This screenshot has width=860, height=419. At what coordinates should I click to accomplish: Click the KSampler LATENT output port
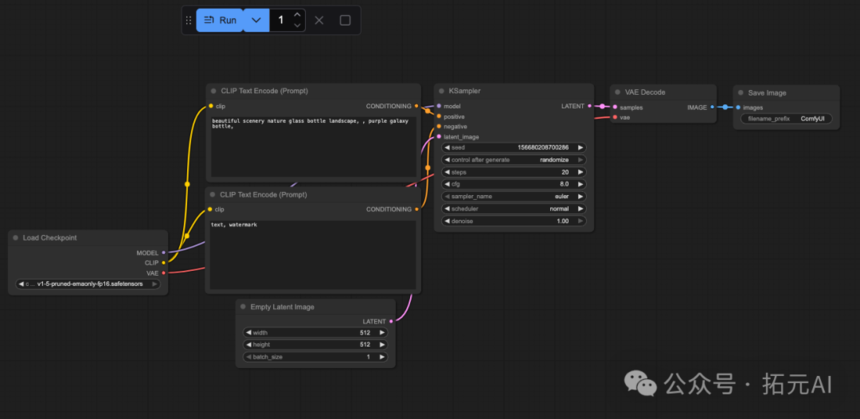[590, 106]
